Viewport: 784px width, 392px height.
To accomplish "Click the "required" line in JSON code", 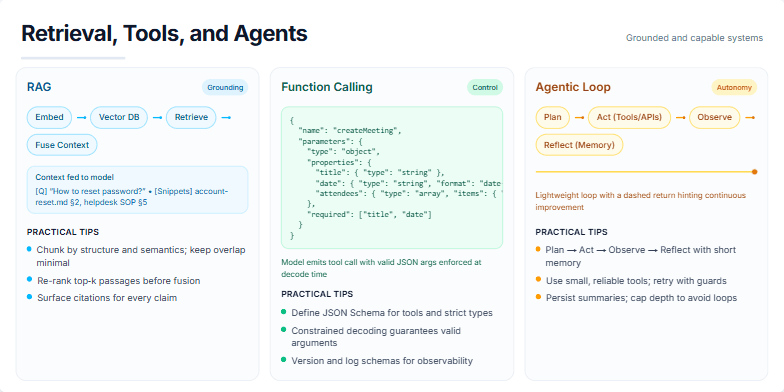I will point(369,214).
